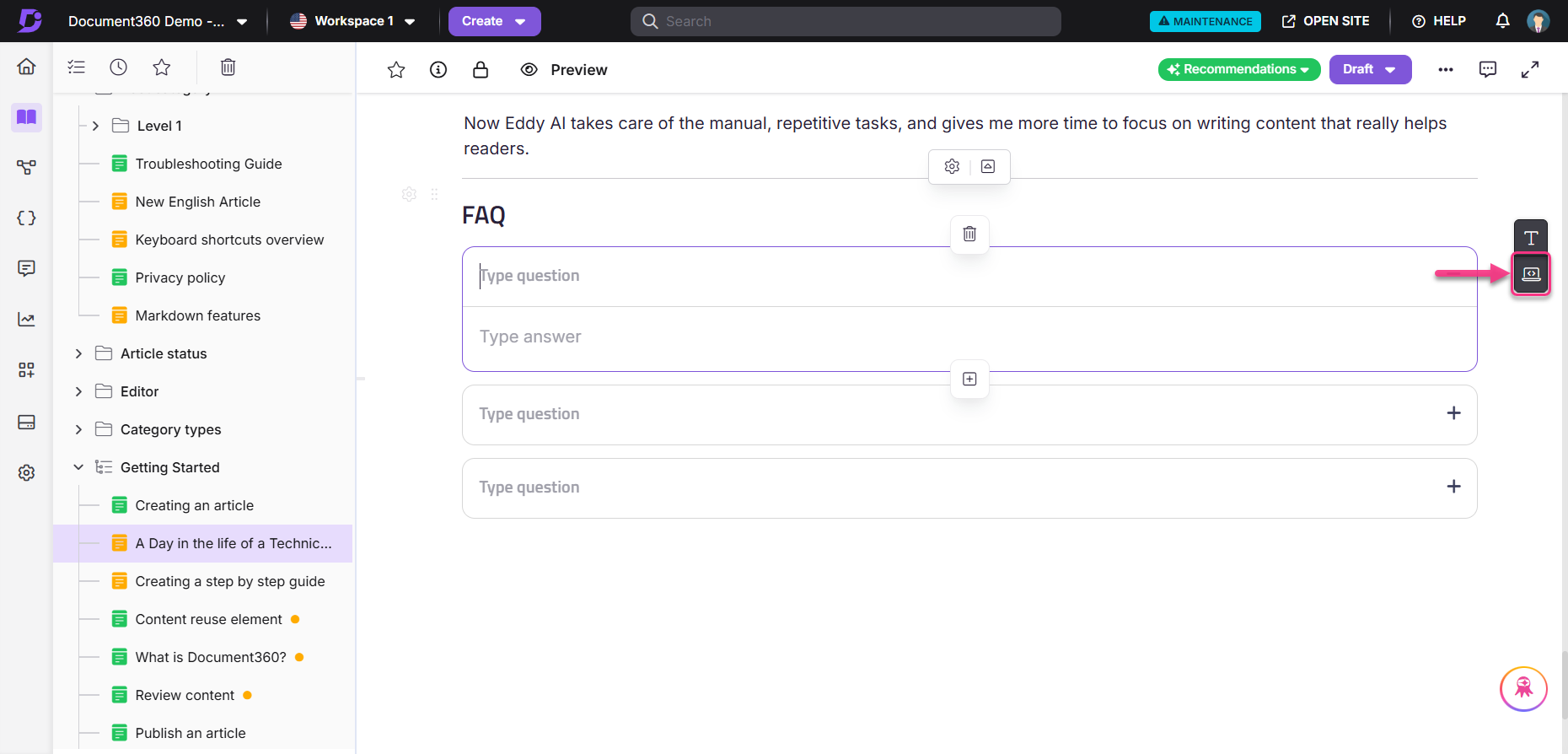Star the current article
Viewport: 1568px width, 754px height.
click(x=396, y=70)
